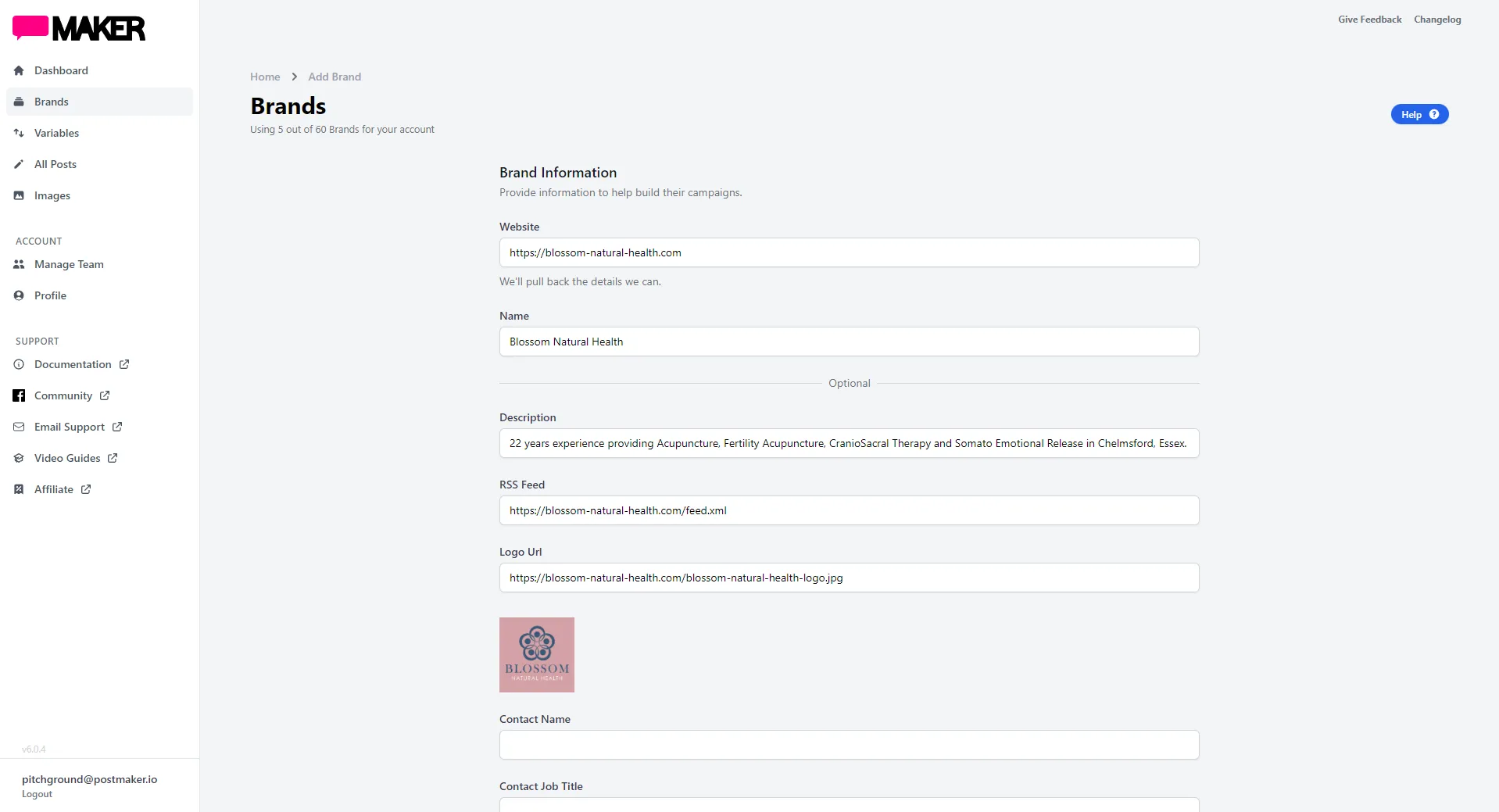Go to Home in the breadcrumb
The image size is (1499, 812).
(x=265, y=77)
